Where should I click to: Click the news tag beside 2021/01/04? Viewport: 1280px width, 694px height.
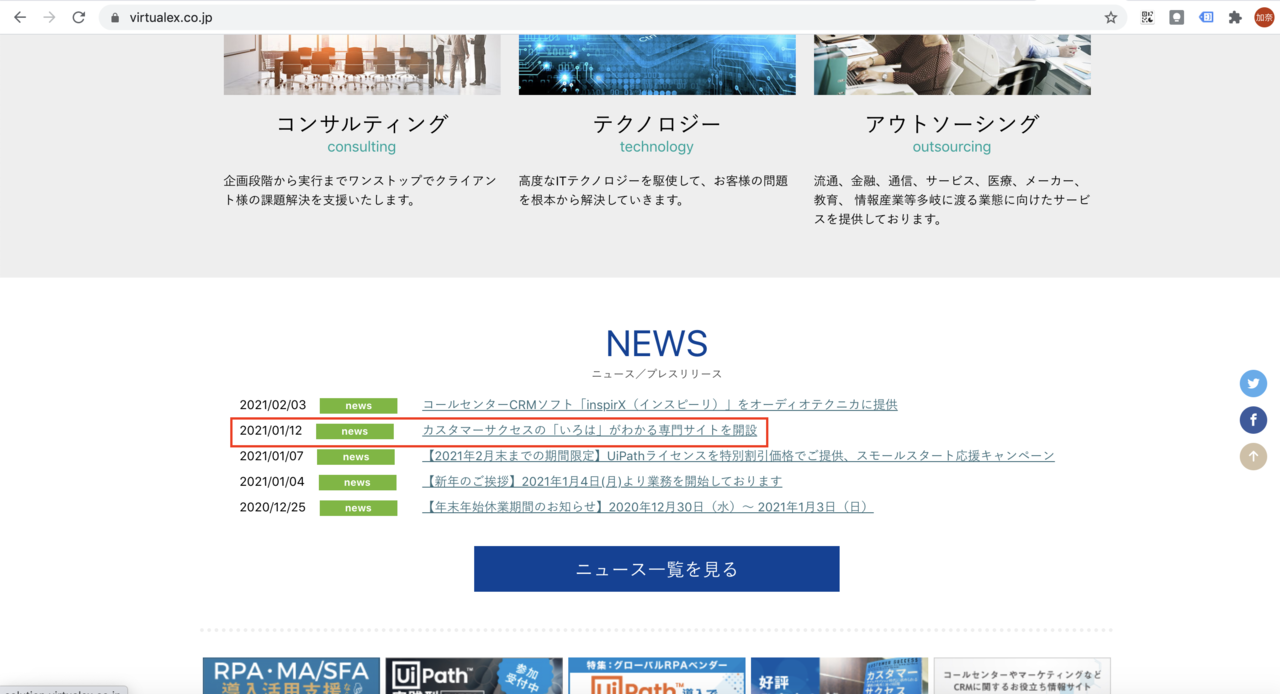[357, 483]
